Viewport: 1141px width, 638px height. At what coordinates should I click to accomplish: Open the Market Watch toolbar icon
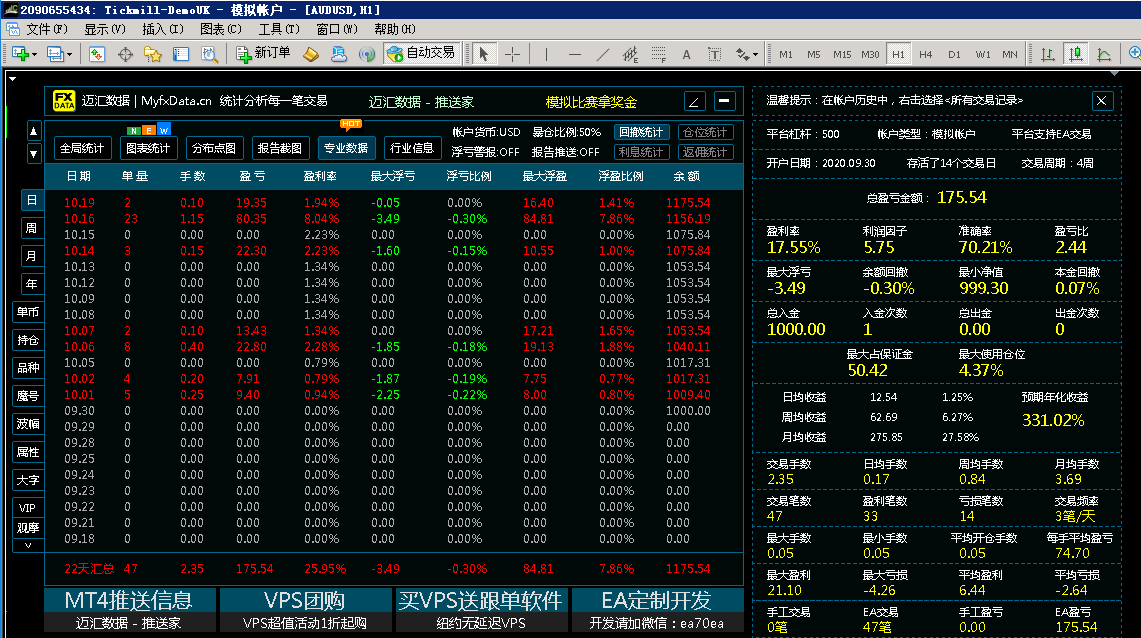tap(97, 54)
